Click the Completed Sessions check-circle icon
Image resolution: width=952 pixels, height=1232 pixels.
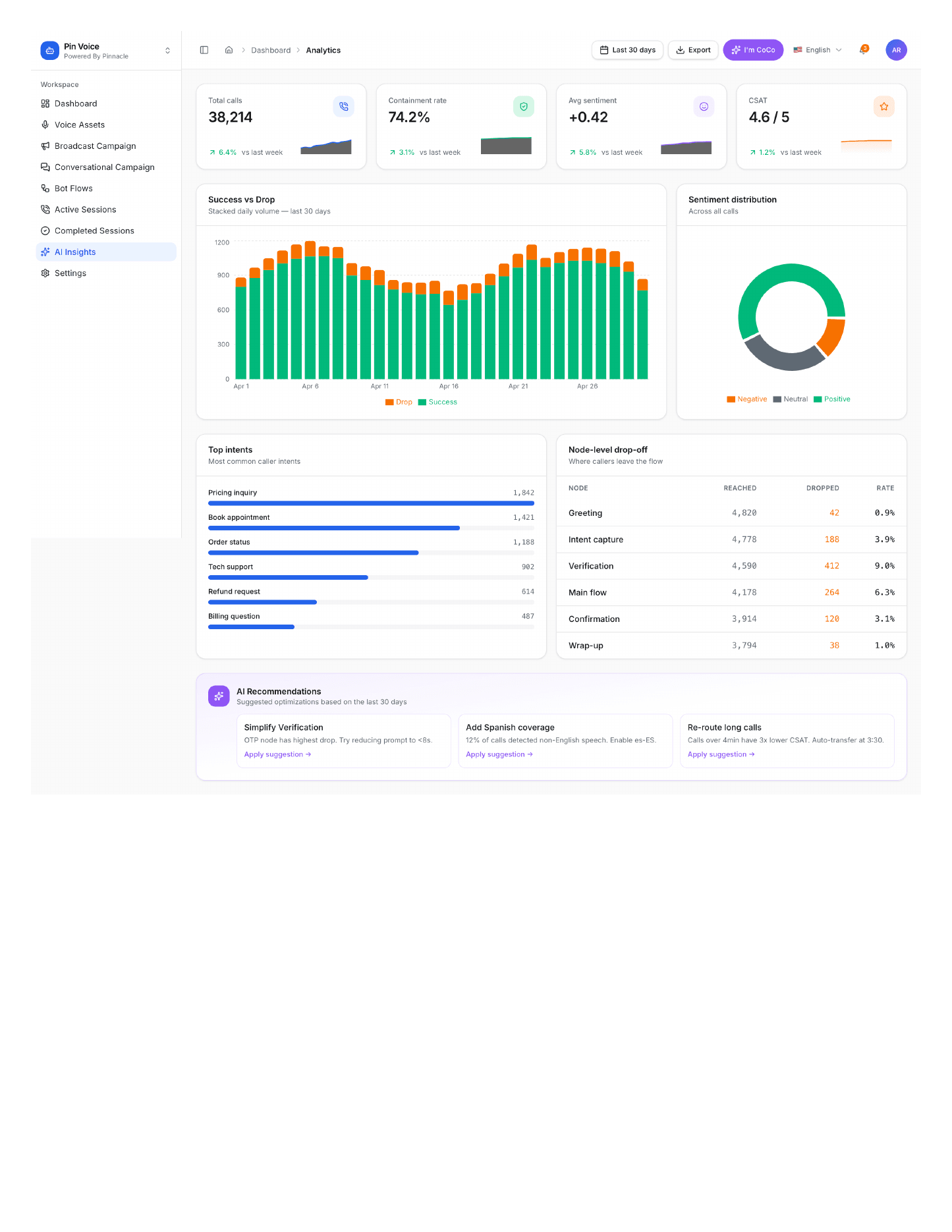coord(45,231)
